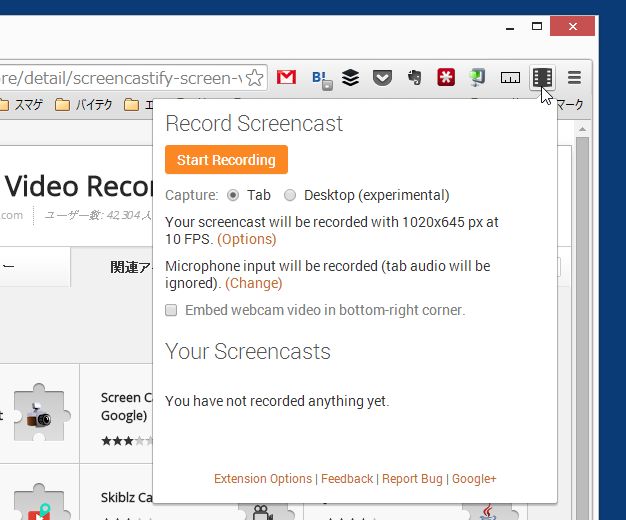Screen dimensions: 626x520
Task: Maximize the Chrome window
Action: coord(537,26)
